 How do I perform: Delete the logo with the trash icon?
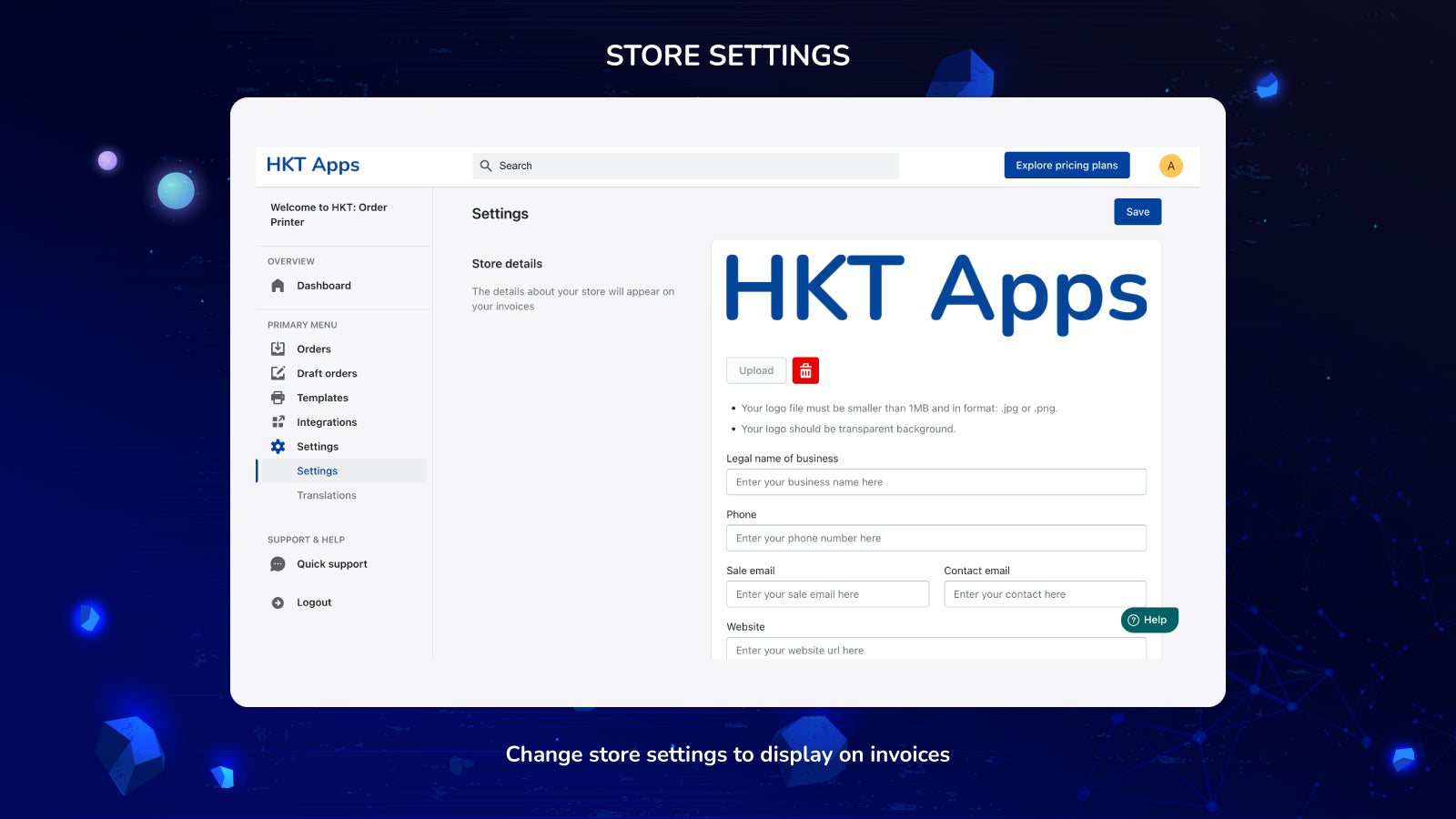click(804, 370)
